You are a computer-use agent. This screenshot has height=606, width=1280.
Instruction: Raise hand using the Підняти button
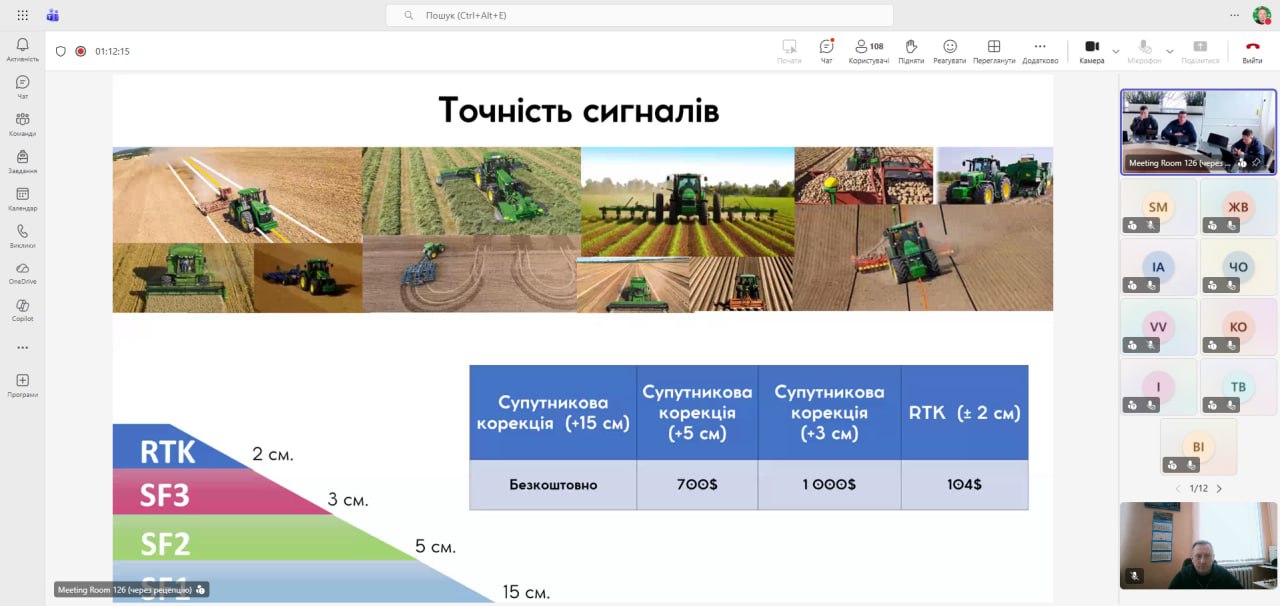pyautogui.click(x=911, y=50)
